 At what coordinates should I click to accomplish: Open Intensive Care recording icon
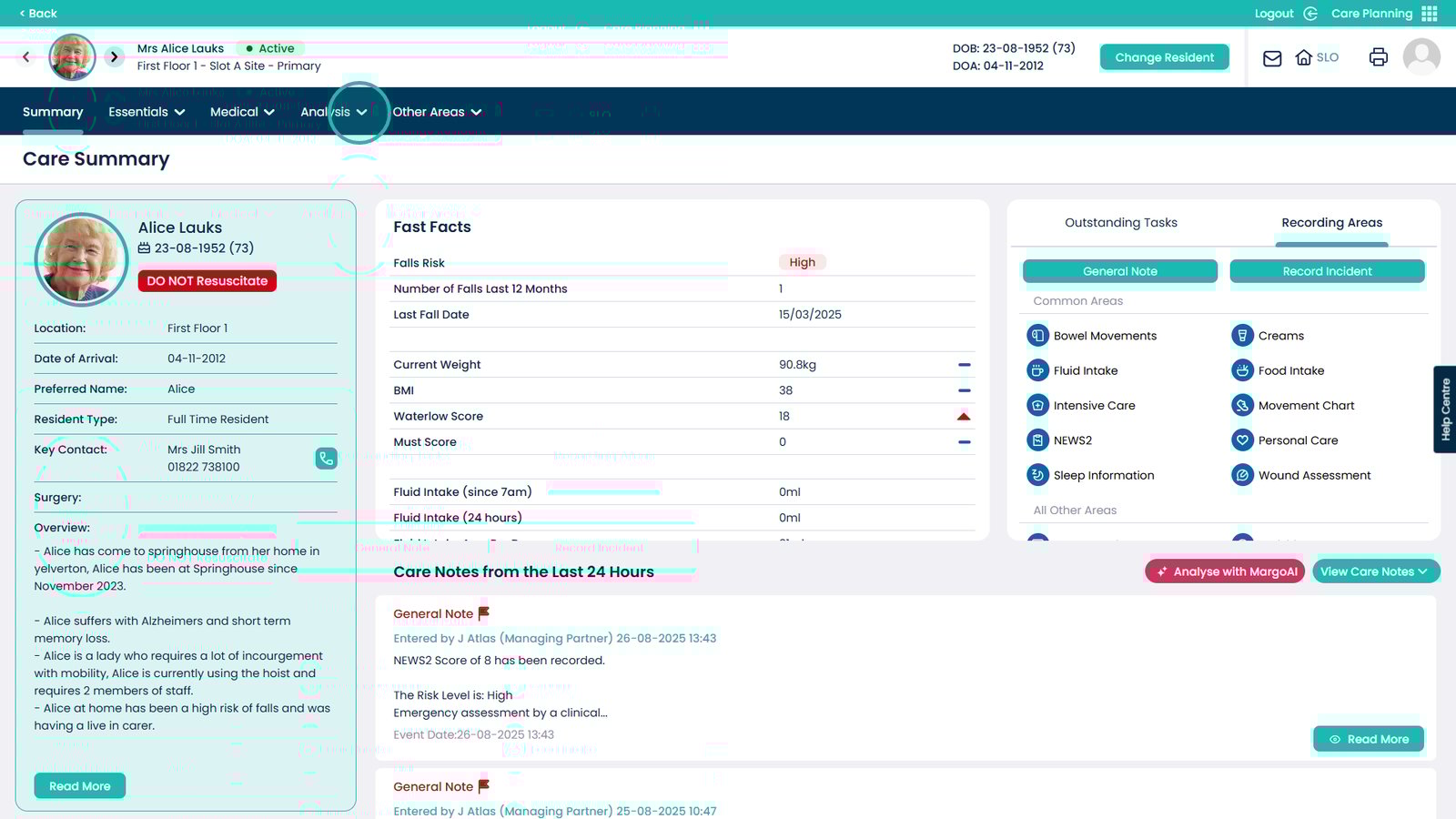[1037, 406]
